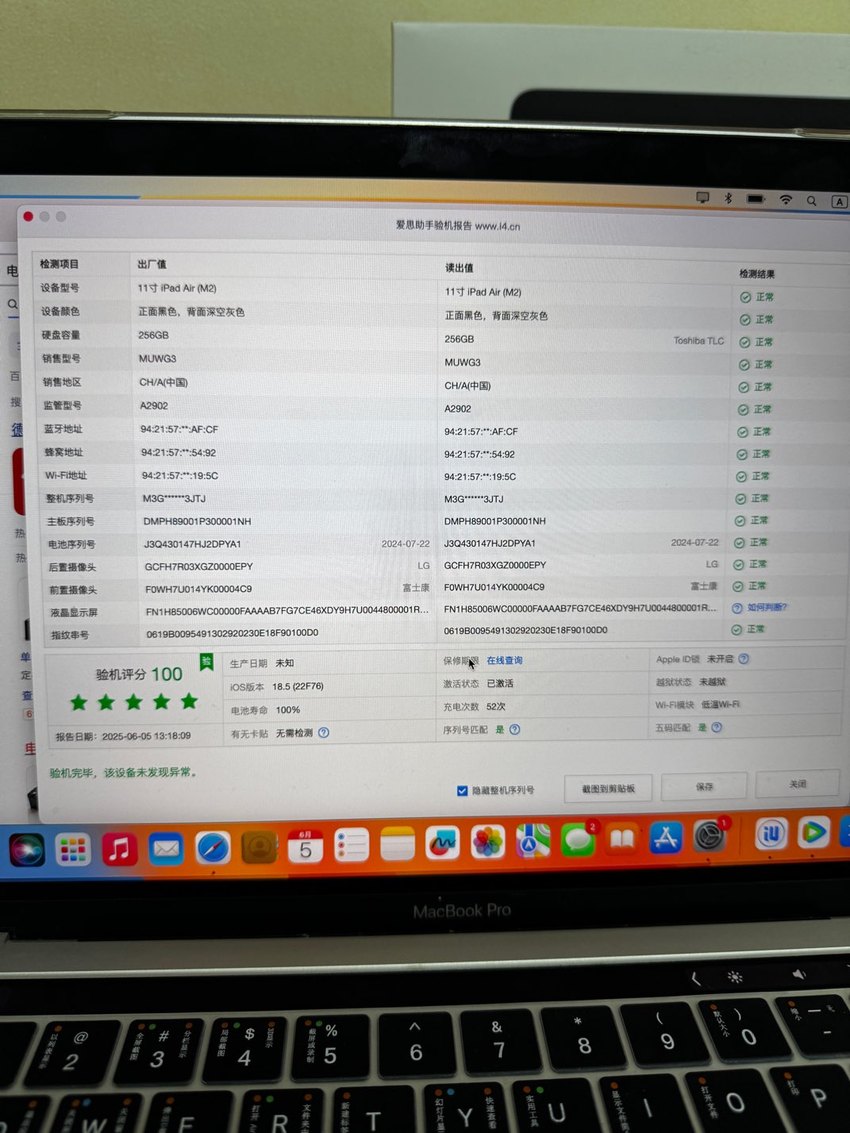850x1133 pixels.
Task: Open Spotlight search in menu bar
Action: click(812, 201)
